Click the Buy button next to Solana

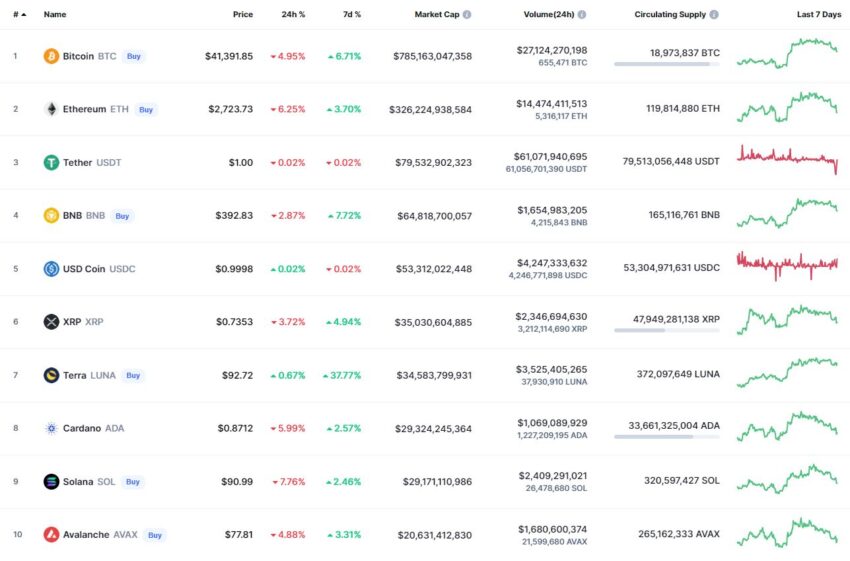point(133,481)
